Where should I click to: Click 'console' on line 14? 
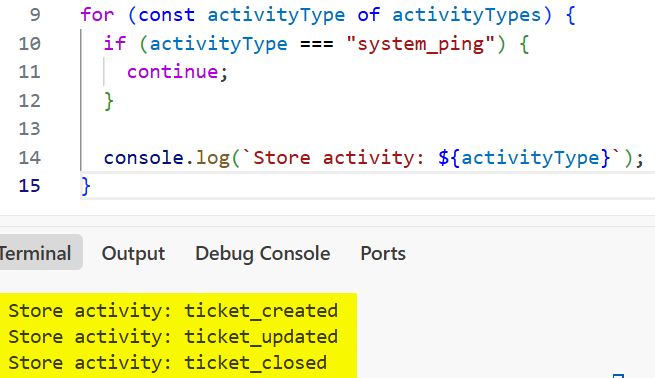tap(144, 158)
